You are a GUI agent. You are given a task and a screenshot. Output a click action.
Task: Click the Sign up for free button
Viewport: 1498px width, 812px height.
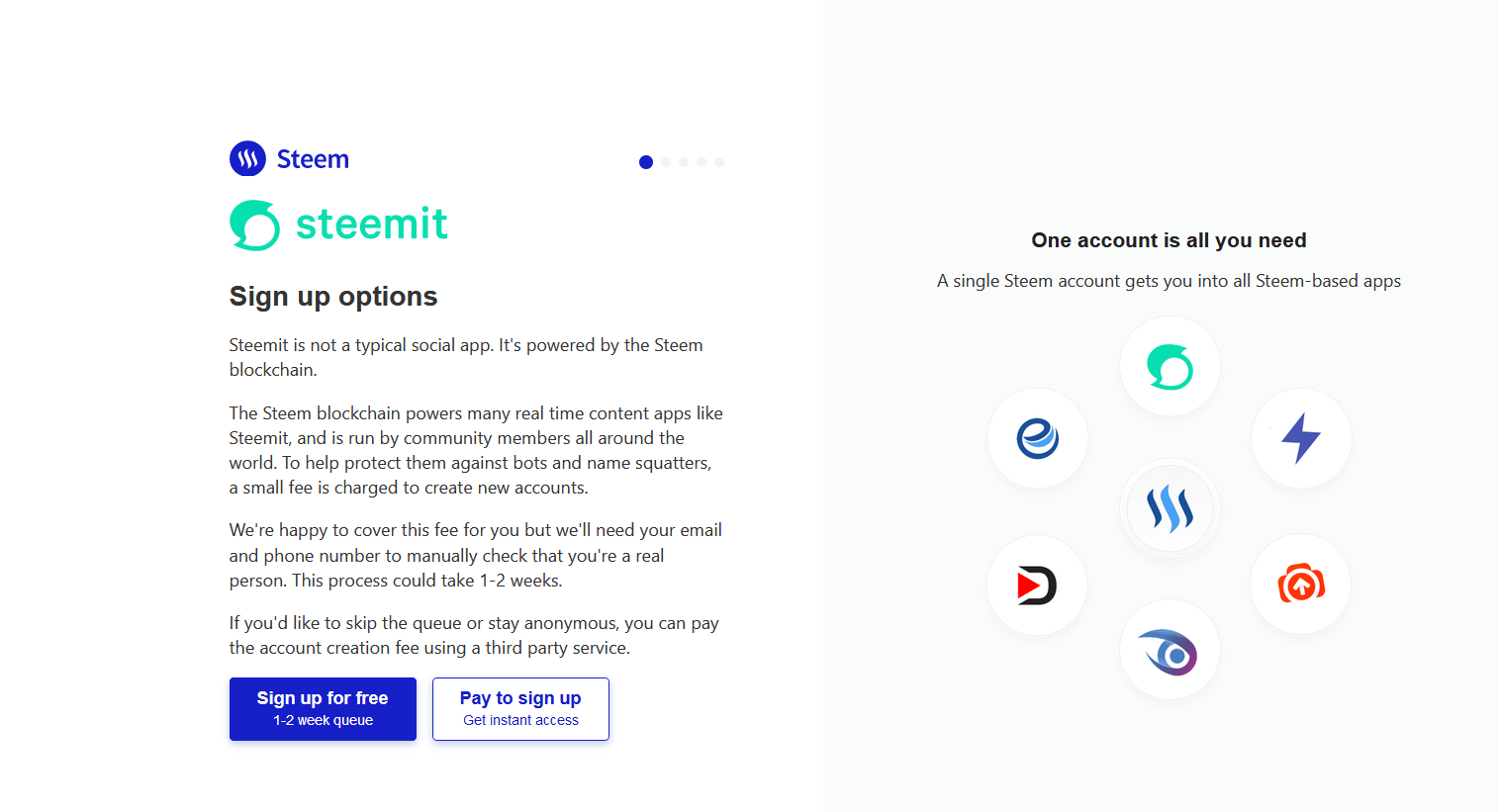click(323, 708)
